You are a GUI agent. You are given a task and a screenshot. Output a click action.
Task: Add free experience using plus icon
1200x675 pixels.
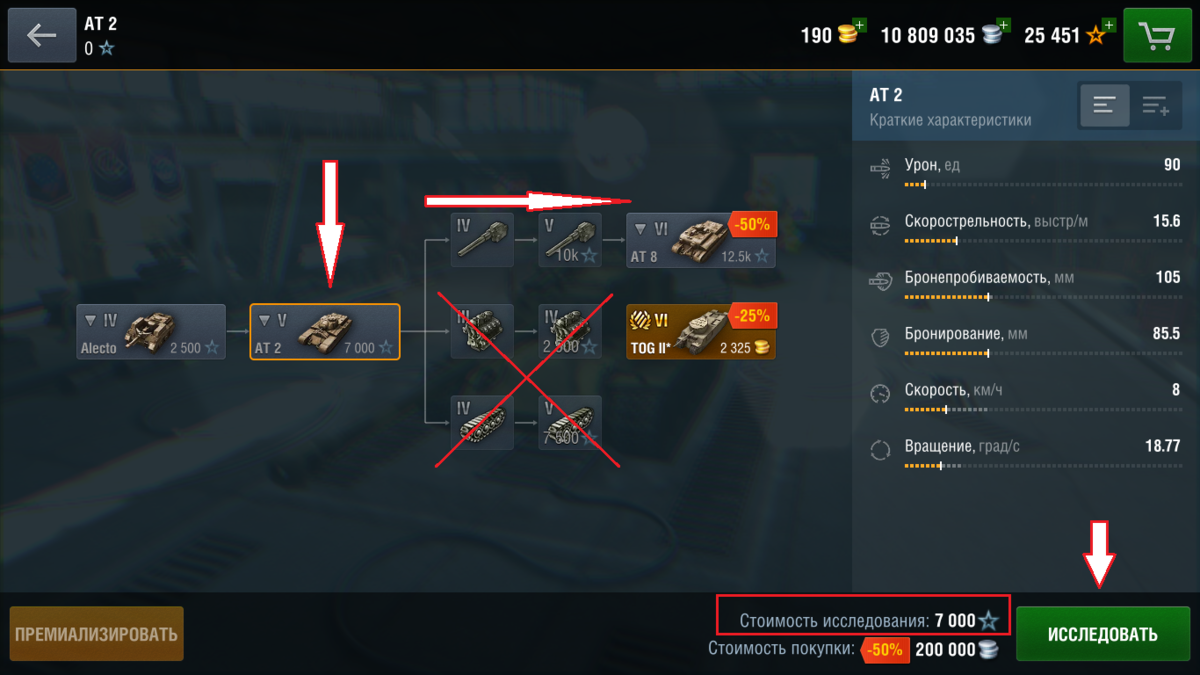1109,25
